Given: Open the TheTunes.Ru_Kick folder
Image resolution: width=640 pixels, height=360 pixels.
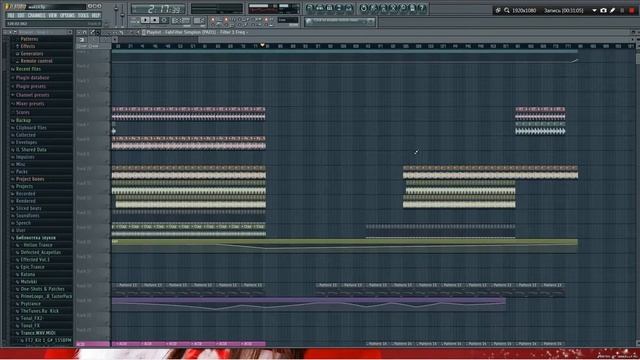Looking at the screenshot, I should pos(40,311).
